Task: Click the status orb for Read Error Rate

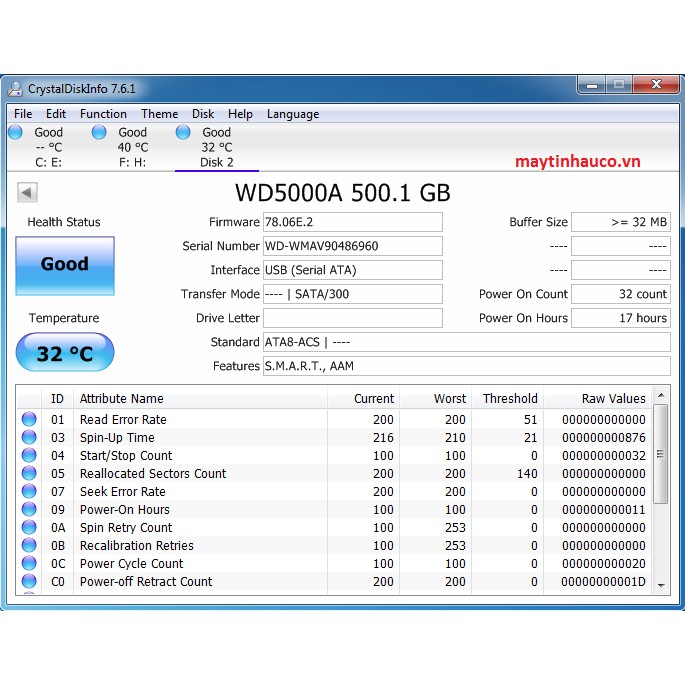Action: tap(29, 420)
